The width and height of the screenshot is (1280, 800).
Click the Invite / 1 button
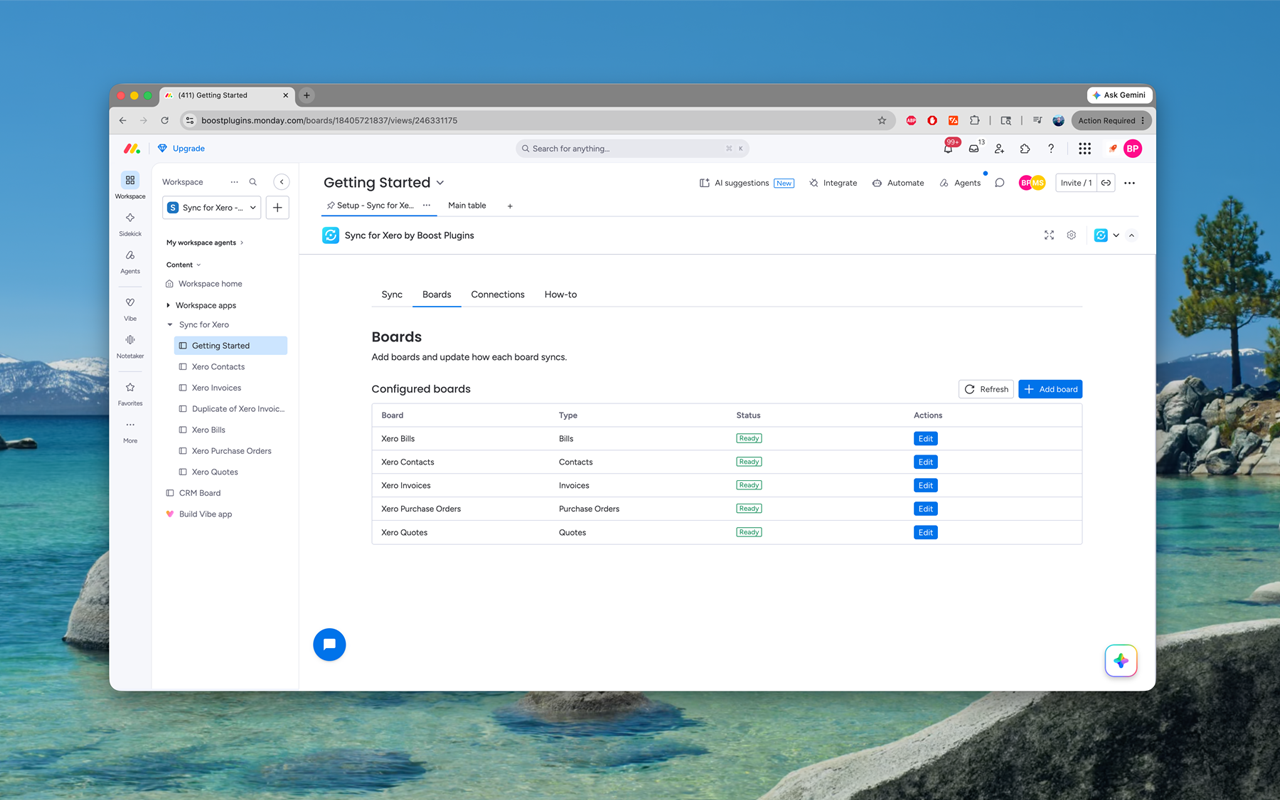pos(1076,183)
